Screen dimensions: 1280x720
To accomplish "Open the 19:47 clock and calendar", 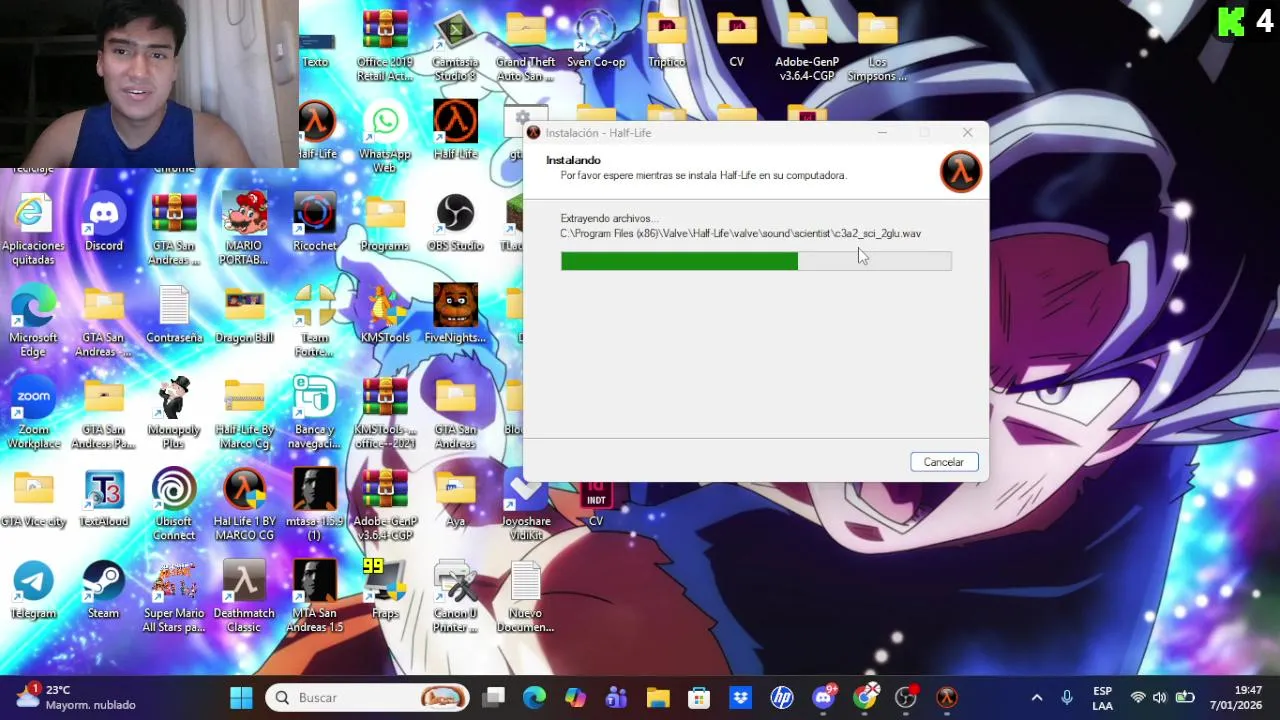I will click(1236, 697).
